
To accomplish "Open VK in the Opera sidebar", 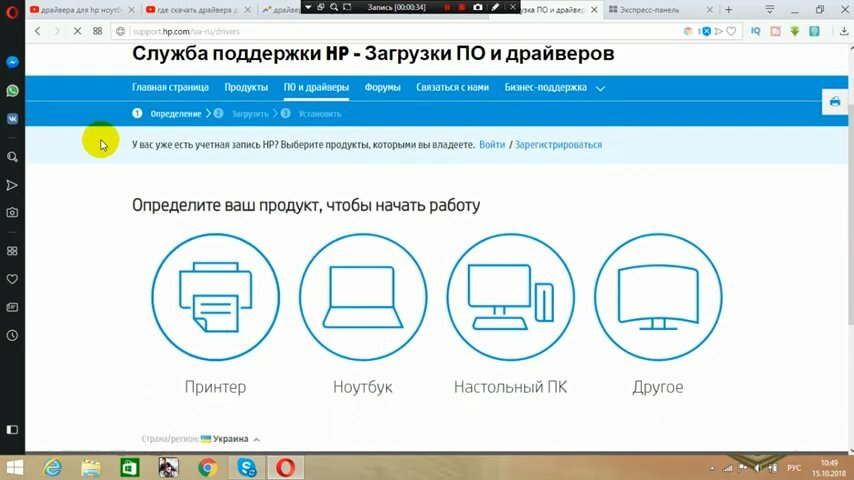I will 12,119.
